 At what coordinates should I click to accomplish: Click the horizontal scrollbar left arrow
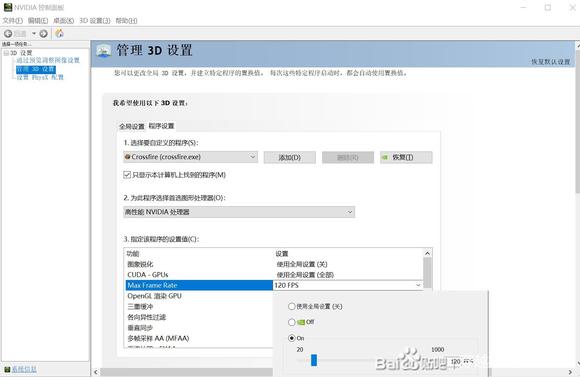coord(96,372)
